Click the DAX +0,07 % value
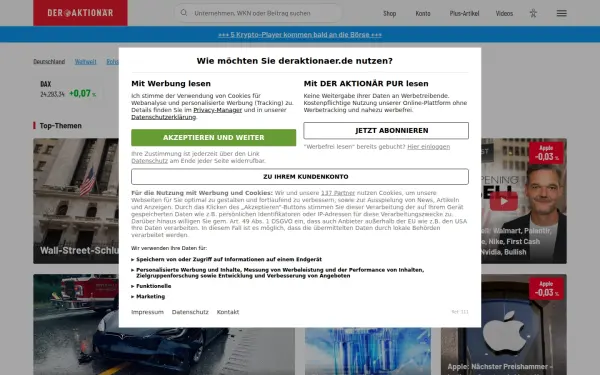The height and width of the screenshot is (375, 600). [x=82, y=93]
